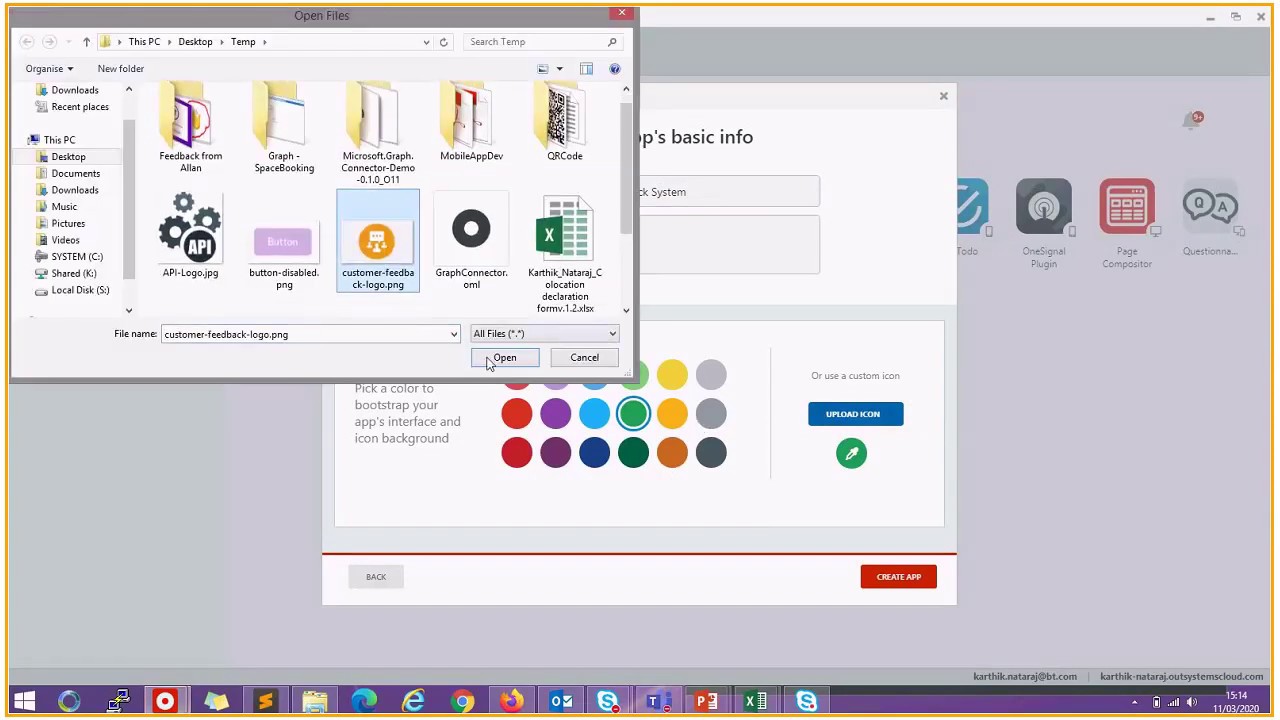Image resolution: width=1280 pixels, height=720 pixels.
Task: Select Shared (K:) drive
Action: (x=74, y=274)
